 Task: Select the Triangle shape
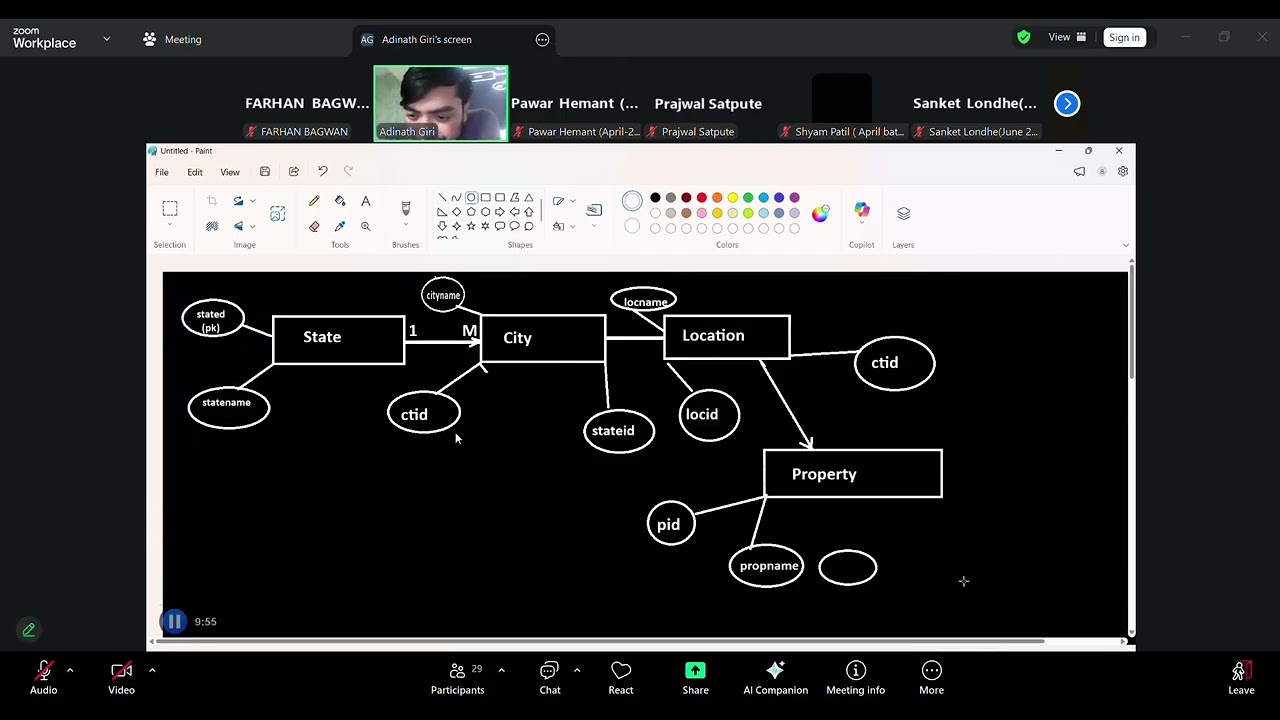(529, 198)
